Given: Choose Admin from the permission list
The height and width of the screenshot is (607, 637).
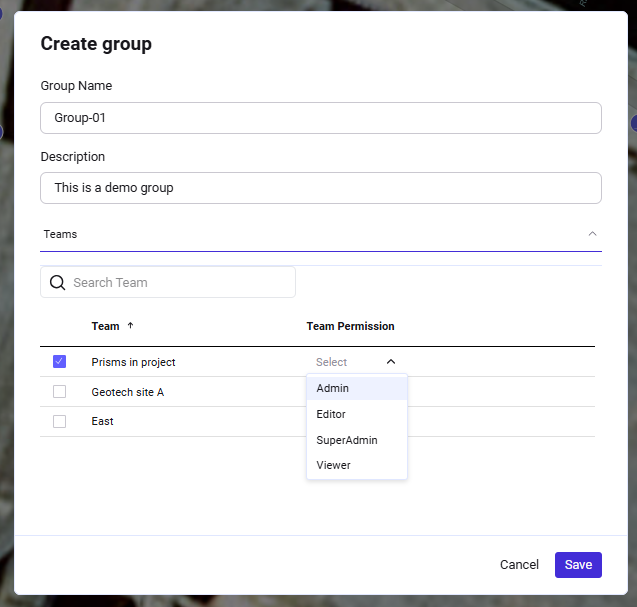Looking at the screenshot, I should [333, 388].
